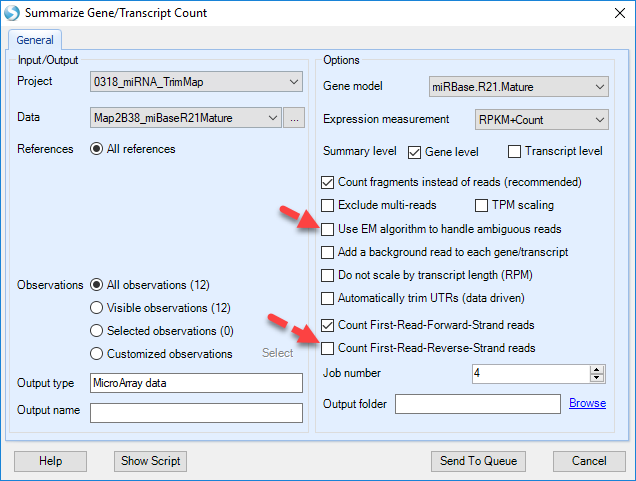
Task: Click the Output name input field
Action: pyautogui.click(x=196, y=413)
